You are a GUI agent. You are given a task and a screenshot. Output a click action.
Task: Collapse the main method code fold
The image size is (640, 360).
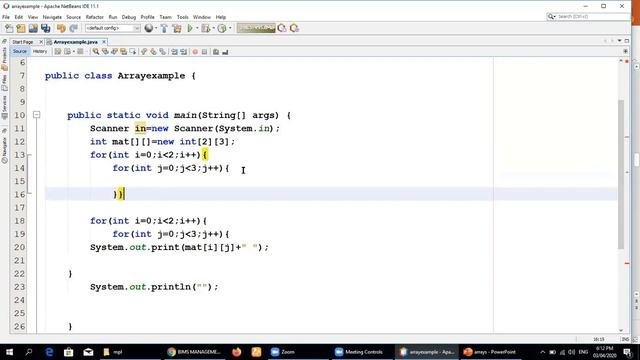[36, 115]
